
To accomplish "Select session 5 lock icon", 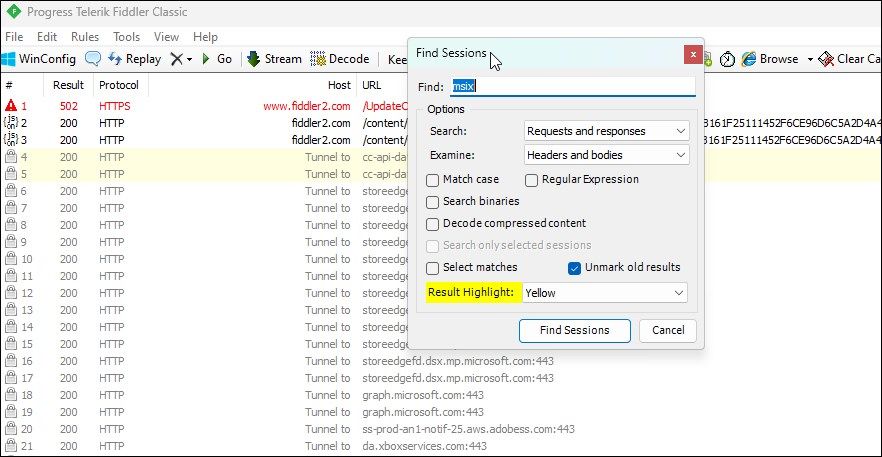I will (x=11, y=174).
